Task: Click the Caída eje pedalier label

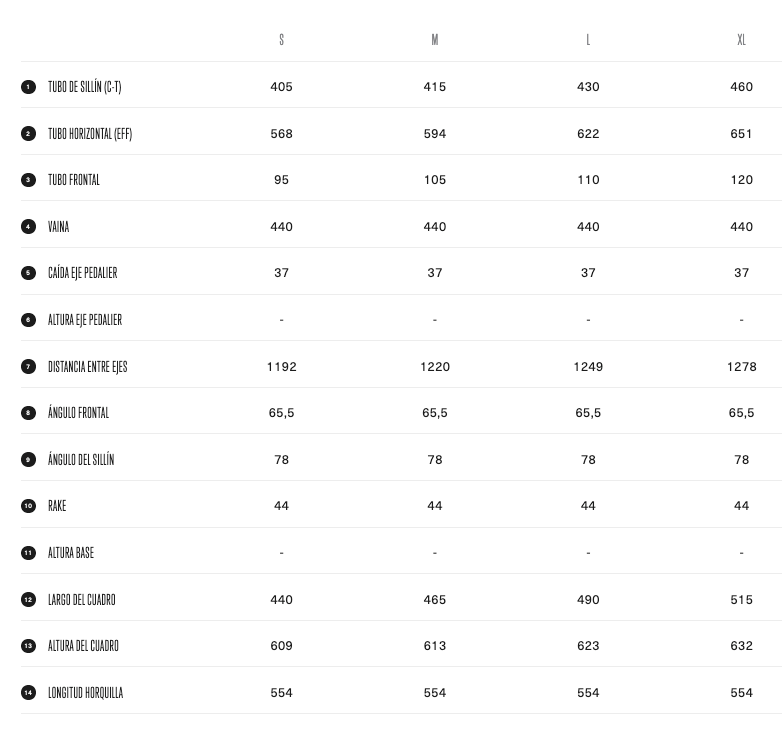Action: click(82, 273)
